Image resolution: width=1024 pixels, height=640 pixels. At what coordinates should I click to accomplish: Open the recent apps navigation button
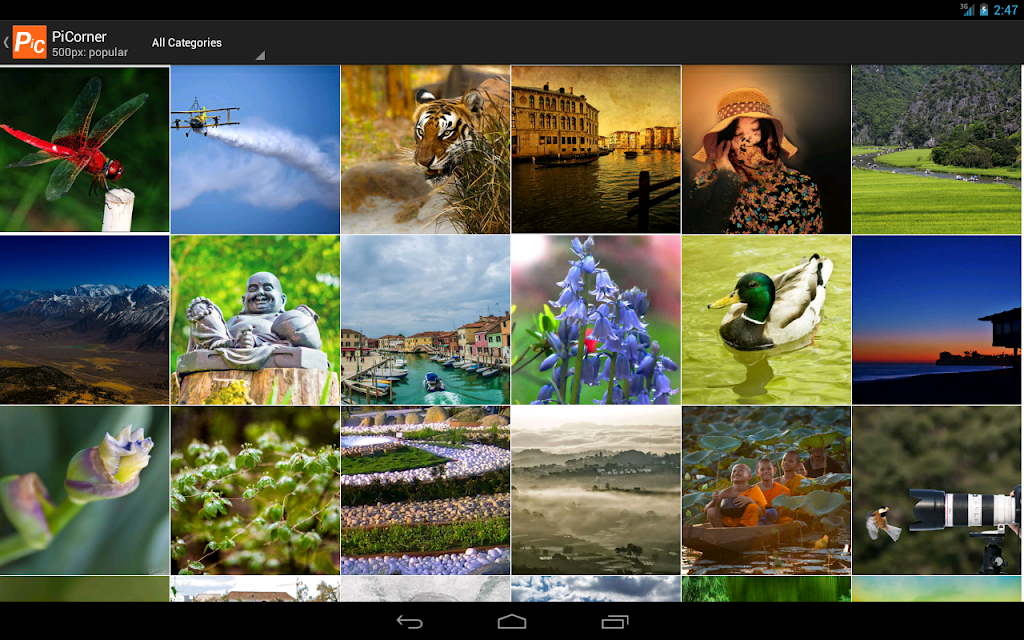pyautogui.click(x=615, y=622)
